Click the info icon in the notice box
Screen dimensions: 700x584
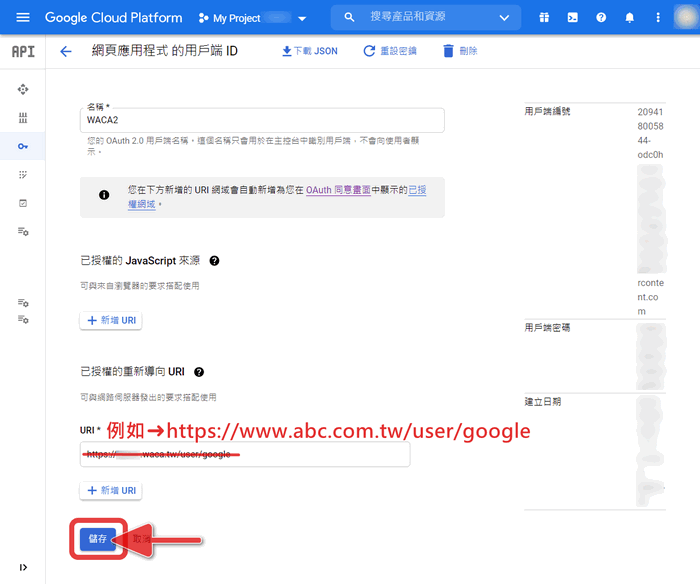tap(104, 195)
